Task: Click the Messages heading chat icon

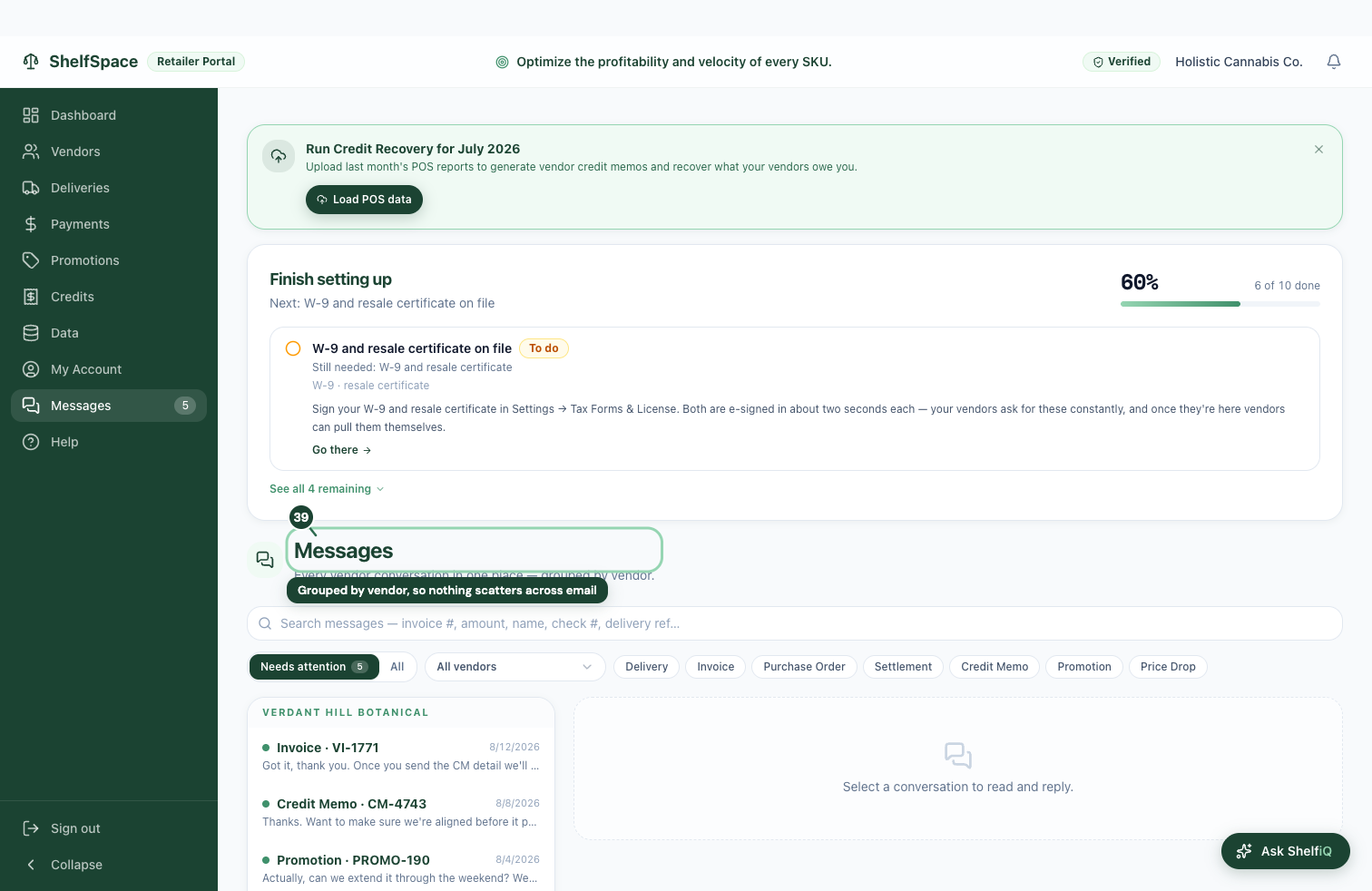Action: (x=265, y=560)
